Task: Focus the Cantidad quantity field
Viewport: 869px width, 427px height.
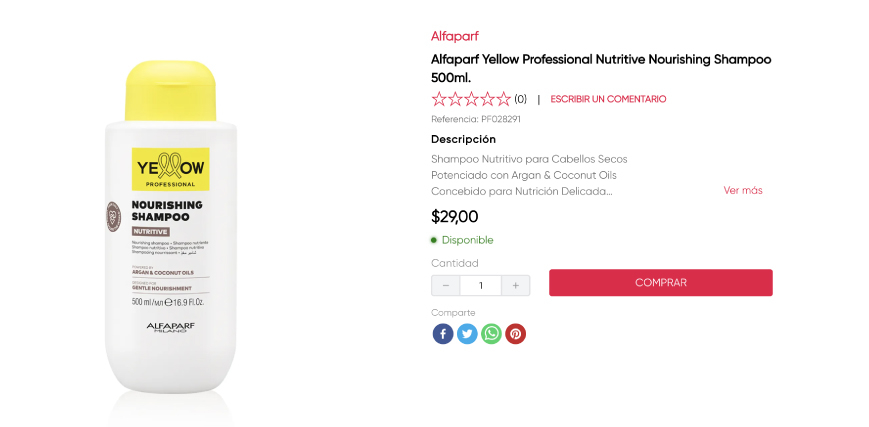Action: pyautogui.click(x=481, y=285)
